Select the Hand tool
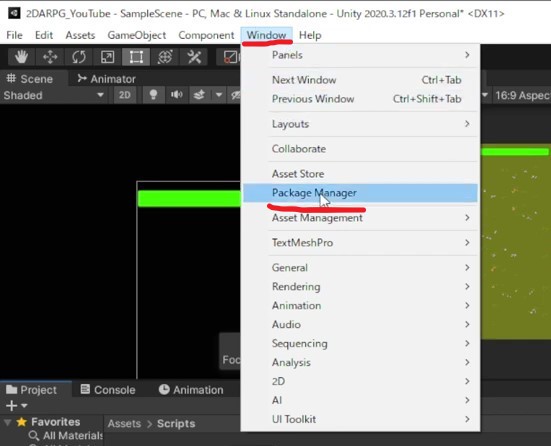 [x=21, y=57]
